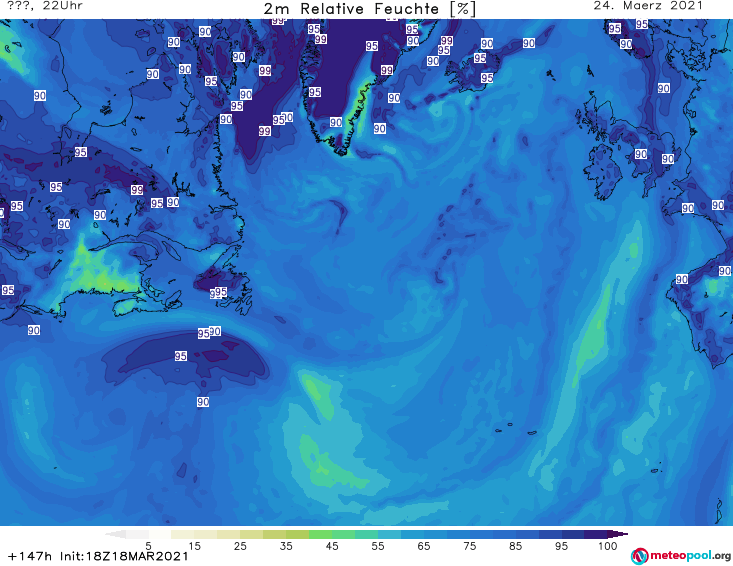The image size is (733, 566).
Task: Click the colorbar label '75'
Action: (469, 546)
